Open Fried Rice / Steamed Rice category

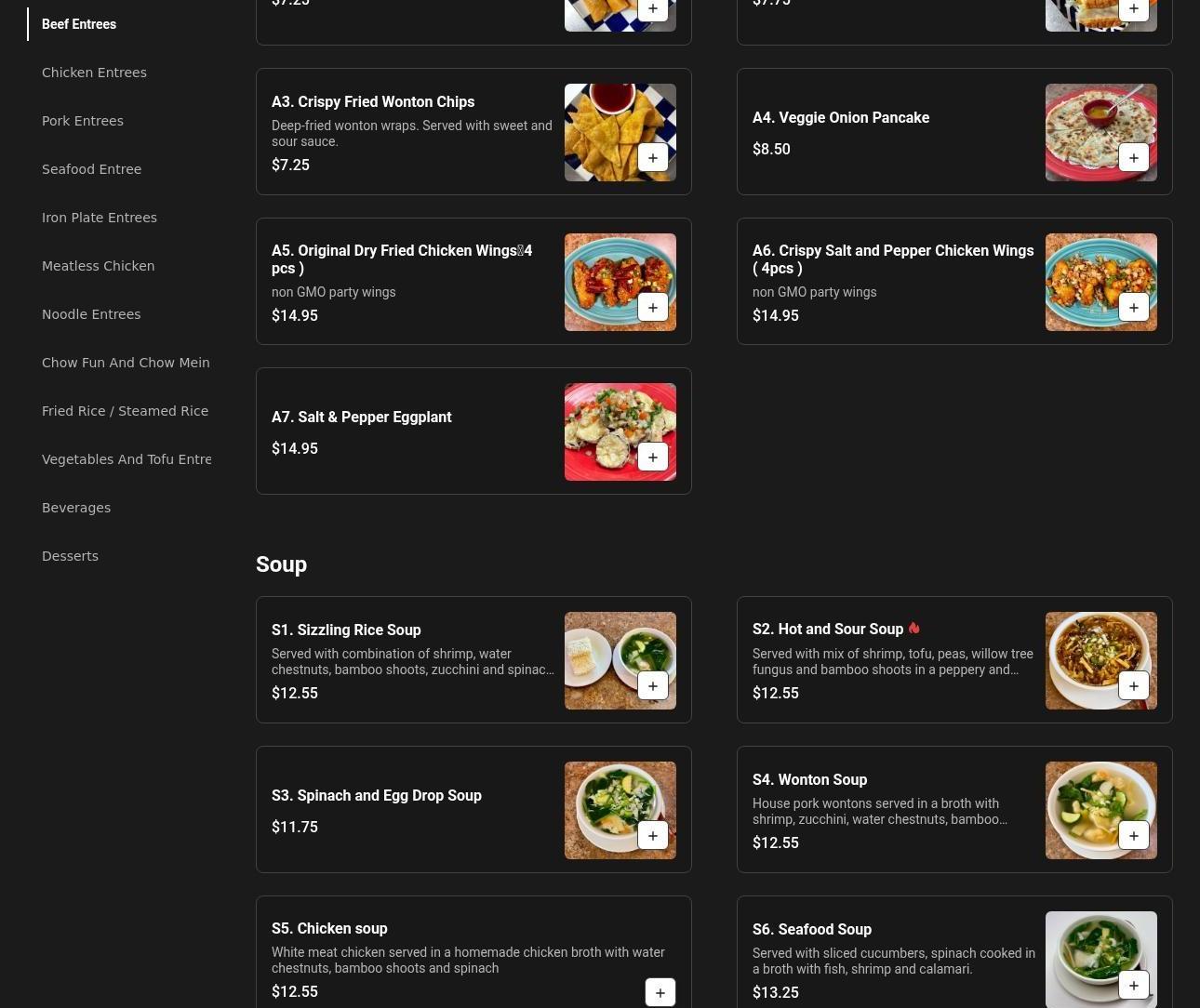[x=126, y=411]
